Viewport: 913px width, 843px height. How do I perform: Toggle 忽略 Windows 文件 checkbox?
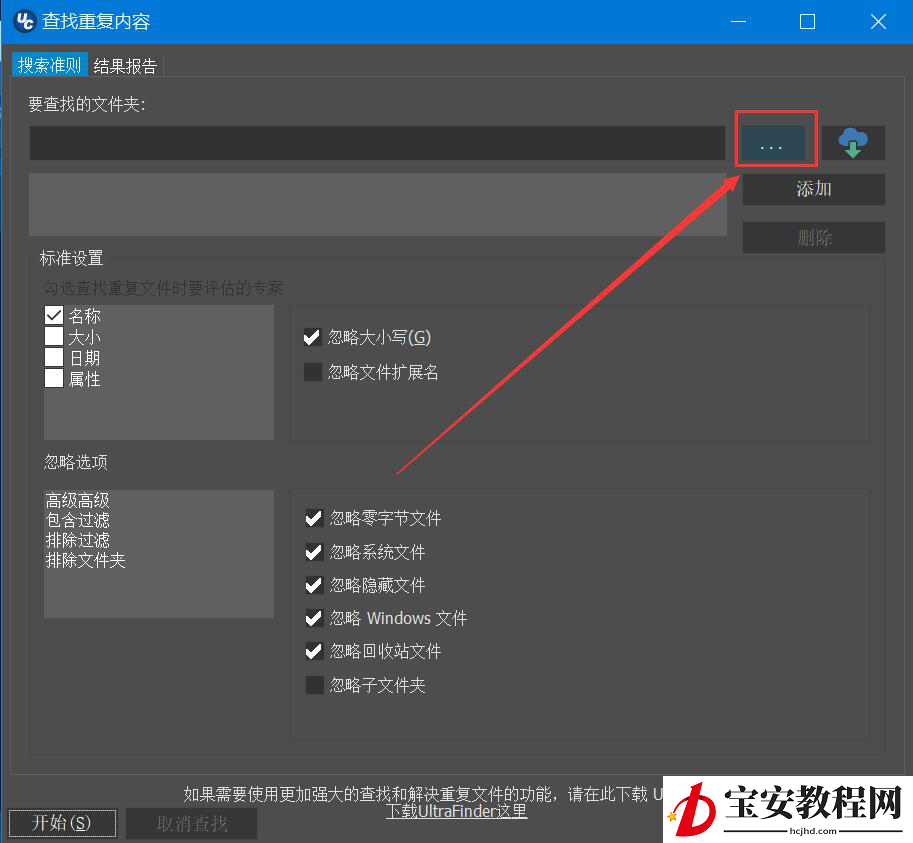coord(314,618)
